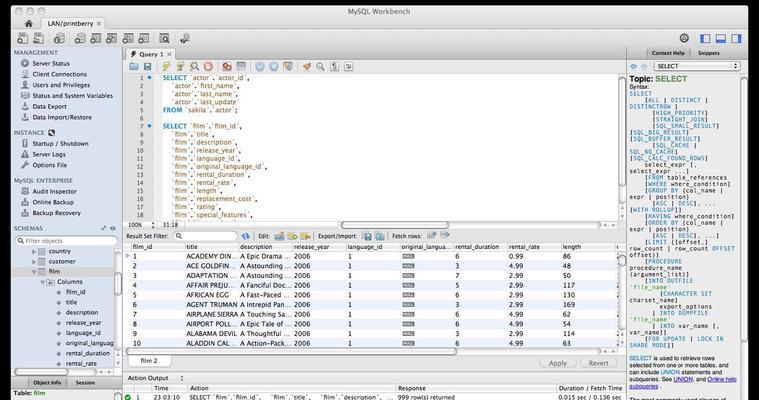
Task: Collapse the Columns node
Action: pyautogui.click(x=42, y=282)
